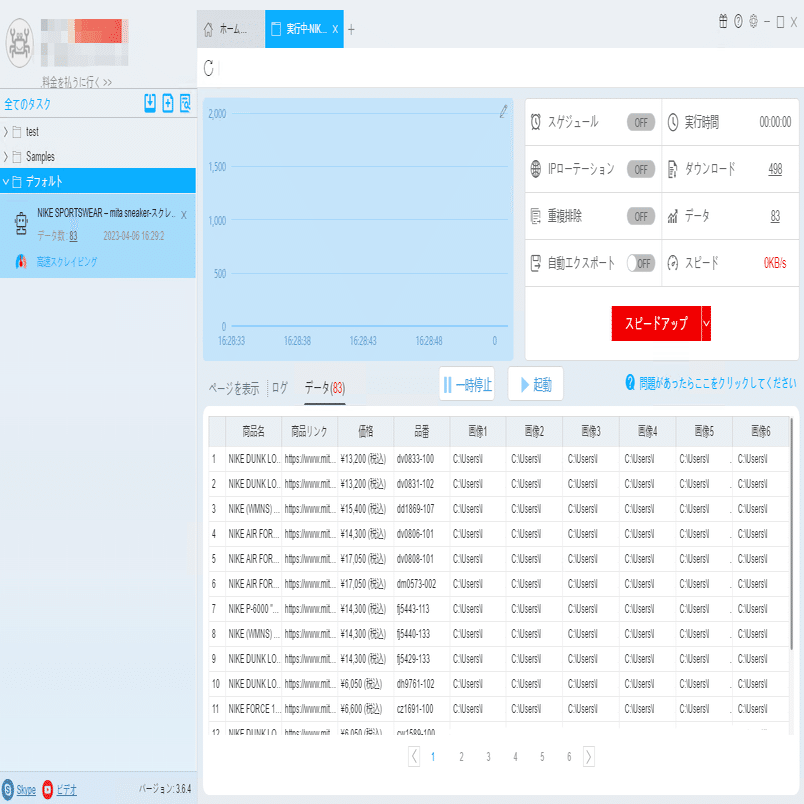
Task: Open the Skype link
Action: tap(26, 790)
